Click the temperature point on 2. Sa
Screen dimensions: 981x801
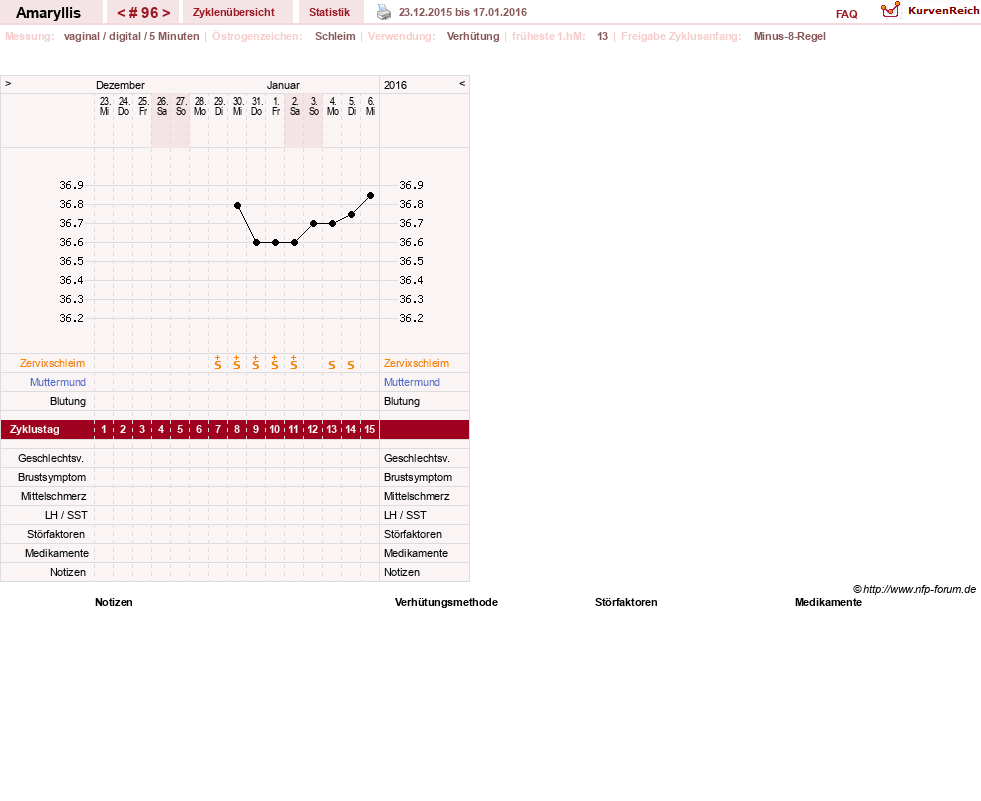(295, 242)
